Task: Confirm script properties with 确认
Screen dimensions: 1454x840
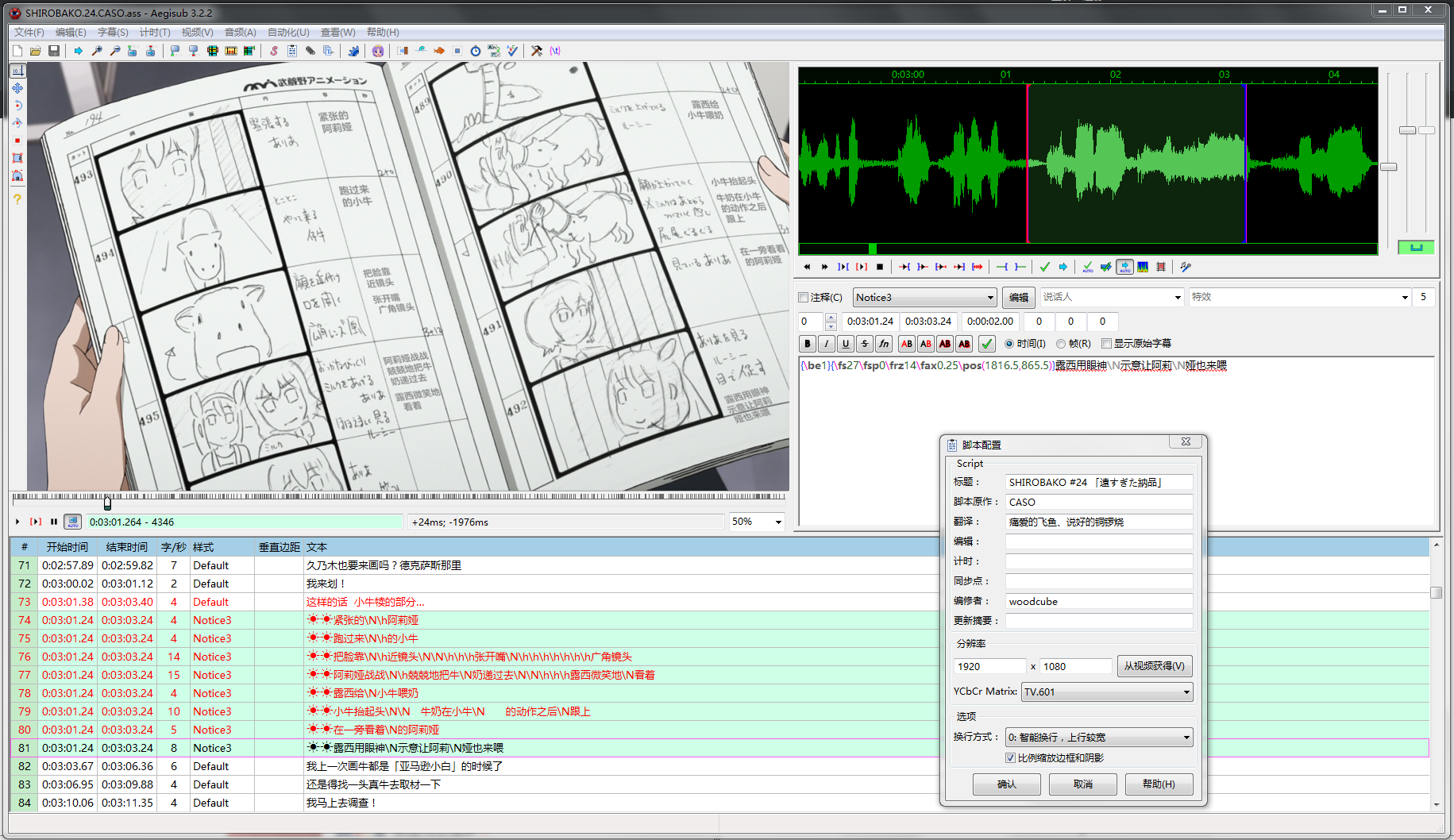Action: (x=1006, y=784)
